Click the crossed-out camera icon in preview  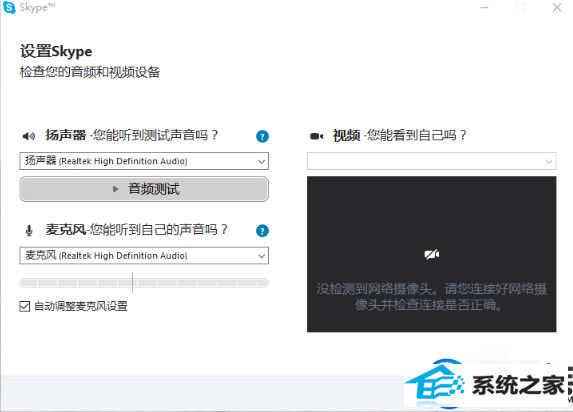tap(432, 254)
